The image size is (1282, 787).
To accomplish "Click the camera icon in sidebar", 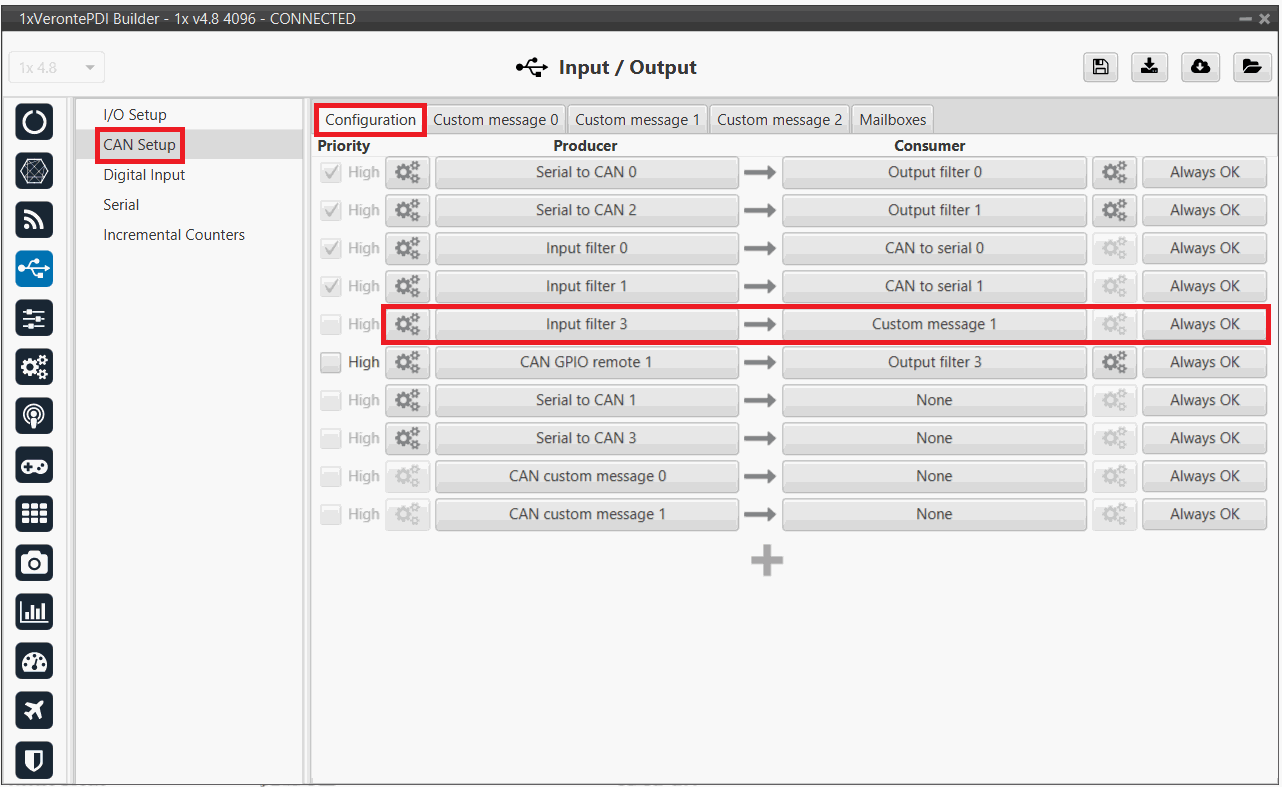I will point(34,563).
